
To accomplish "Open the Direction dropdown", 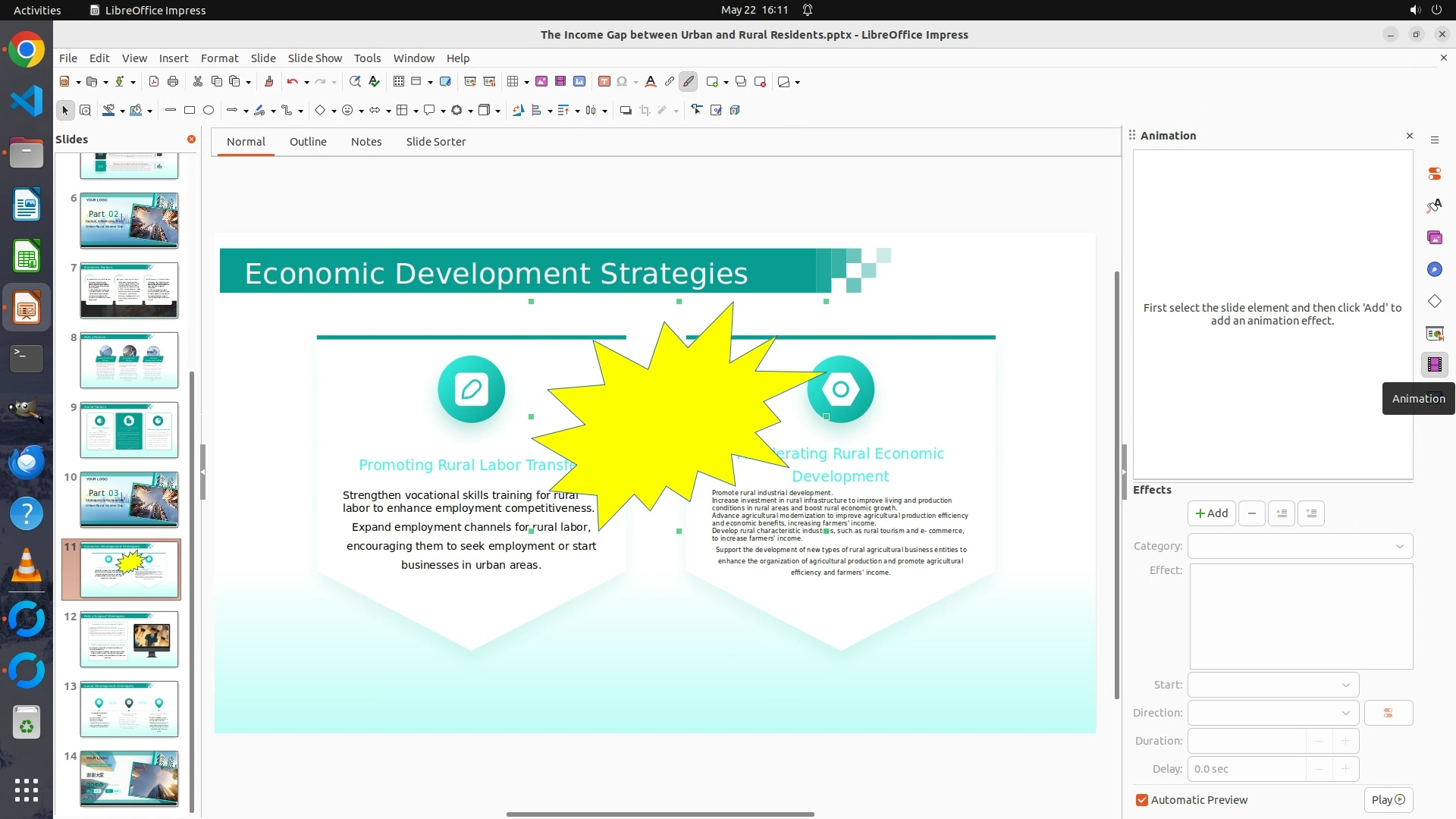I will click(1273, 713).
